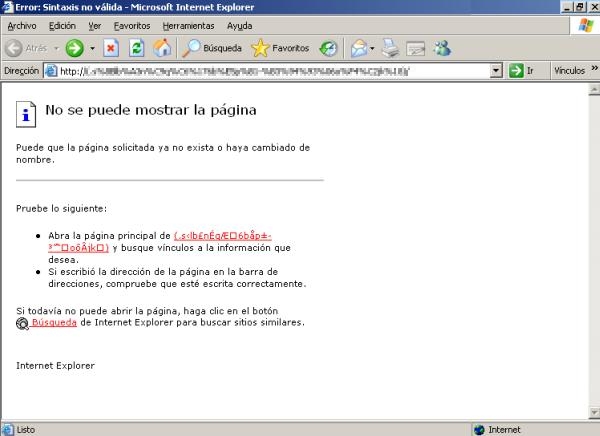Minimize the Internet Explorer window
600x436 pixels.
click(x=567, y=7)
